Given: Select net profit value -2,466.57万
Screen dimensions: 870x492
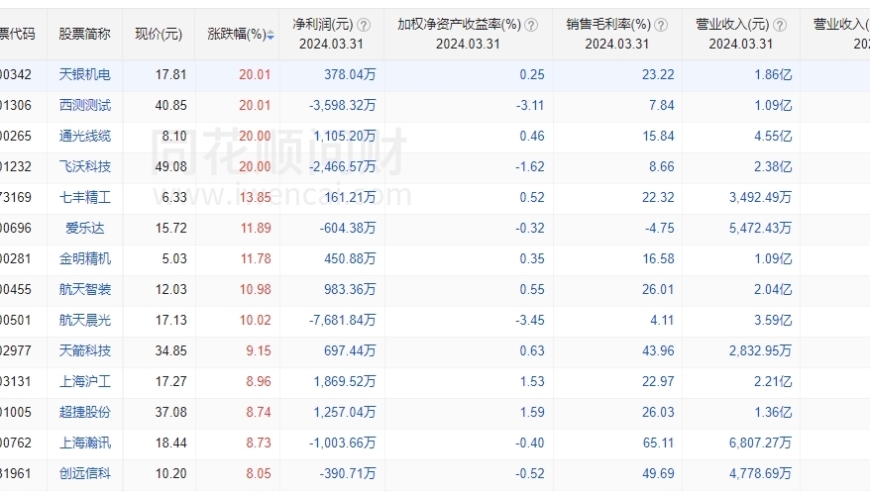Looking at the screenshot, I should (x=343, y=166).
